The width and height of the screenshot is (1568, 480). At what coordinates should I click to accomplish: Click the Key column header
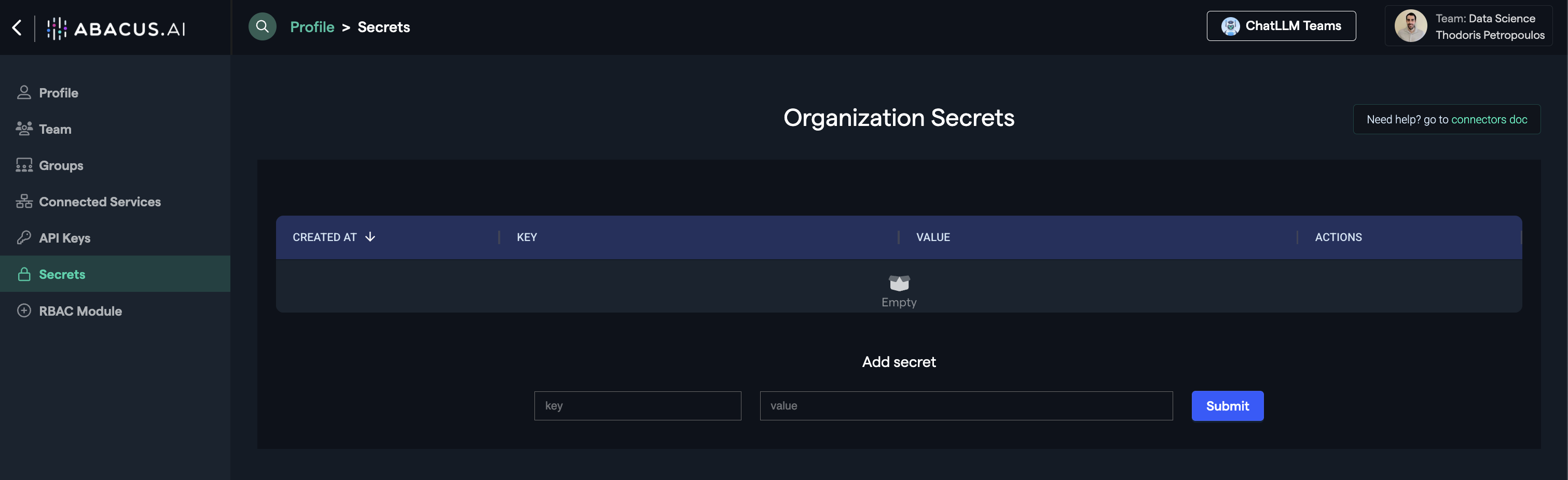(x=527, y=237)
